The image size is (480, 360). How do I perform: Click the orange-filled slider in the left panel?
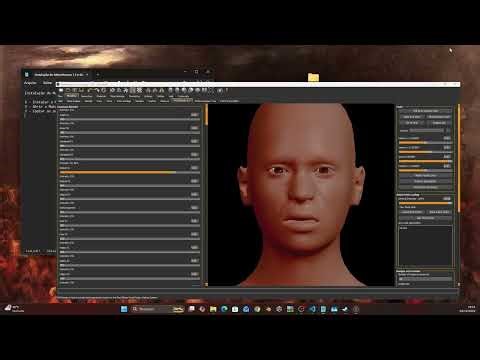pos(129,172)
